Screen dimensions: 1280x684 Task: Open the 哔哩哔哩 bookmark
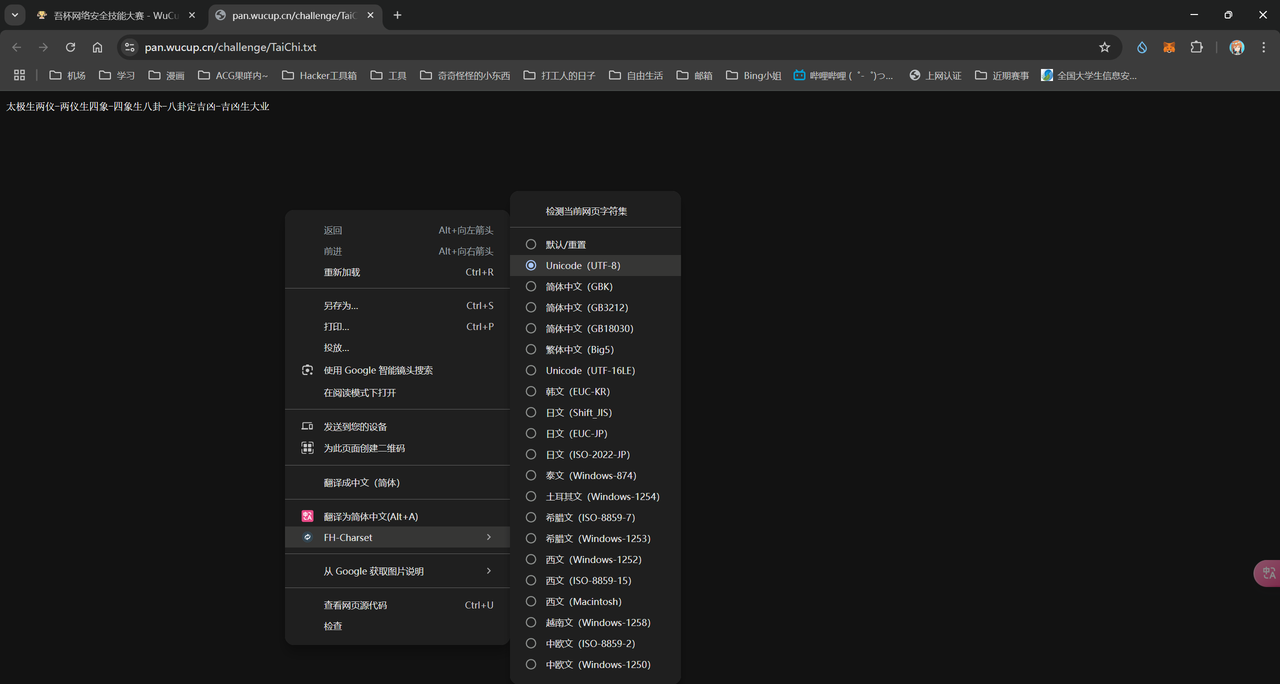844,75
